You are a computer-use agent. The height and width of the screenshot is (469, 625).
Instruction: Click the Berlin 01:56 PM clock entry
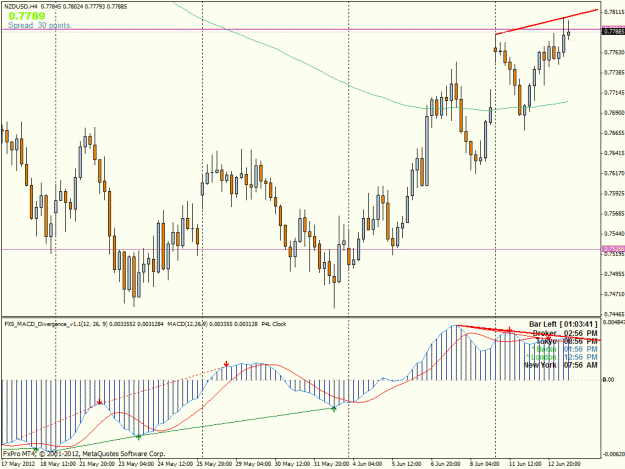(x=564, y=349)
